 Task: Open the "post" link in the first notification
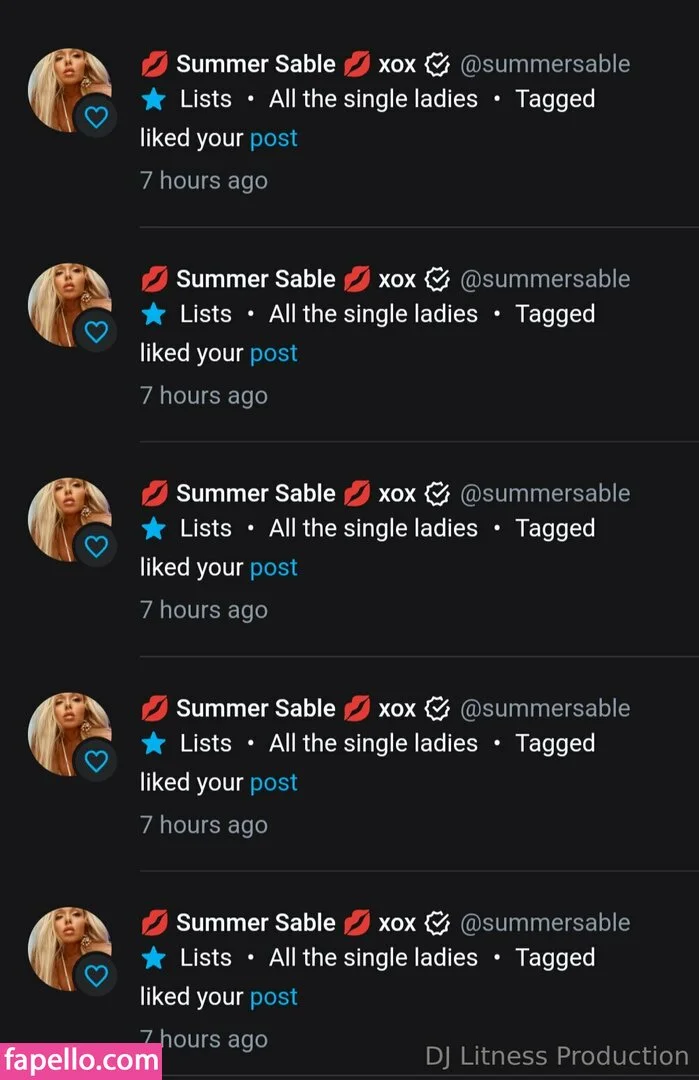(x=274, y=138)
